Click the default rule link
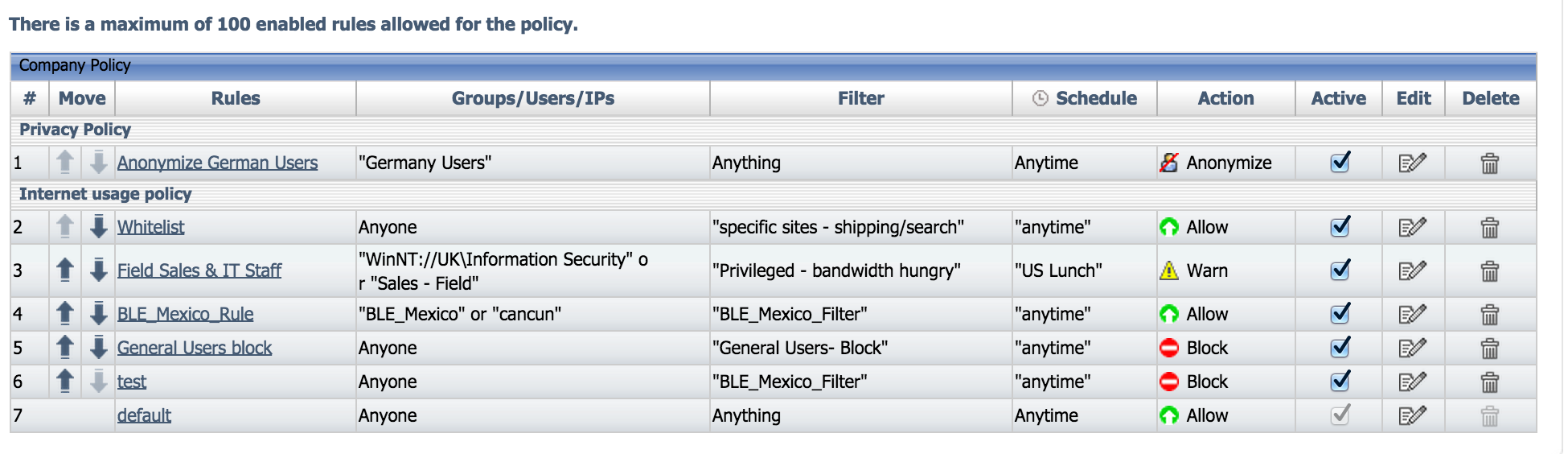 [x=144, y=416]
